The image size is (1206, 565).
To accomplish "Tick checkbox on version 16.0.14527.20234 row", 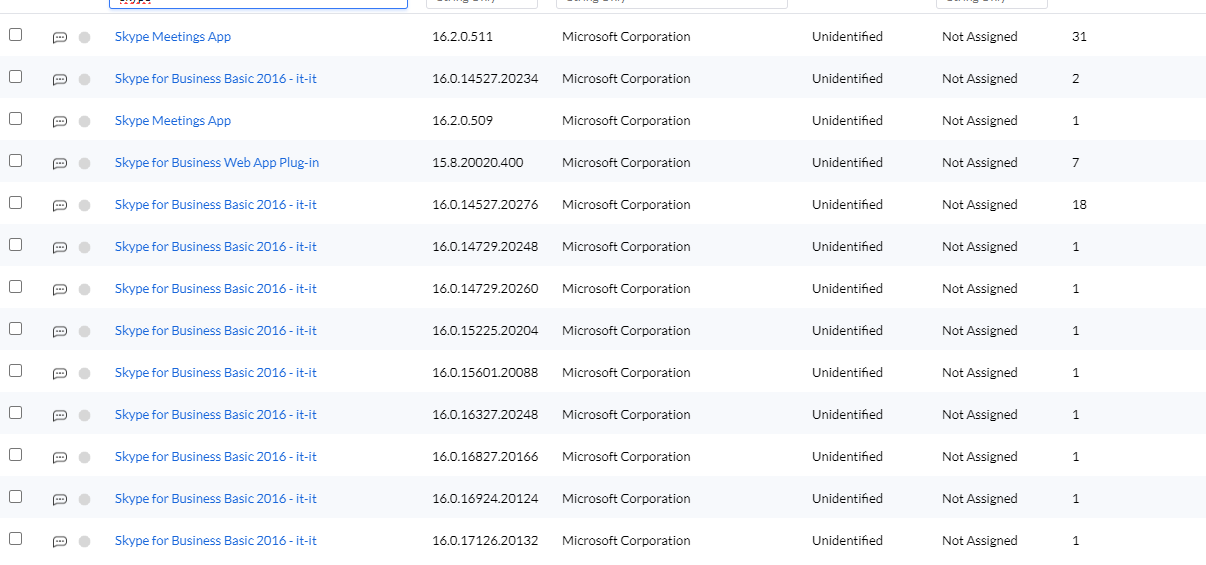I will click(x=15, y=76).
